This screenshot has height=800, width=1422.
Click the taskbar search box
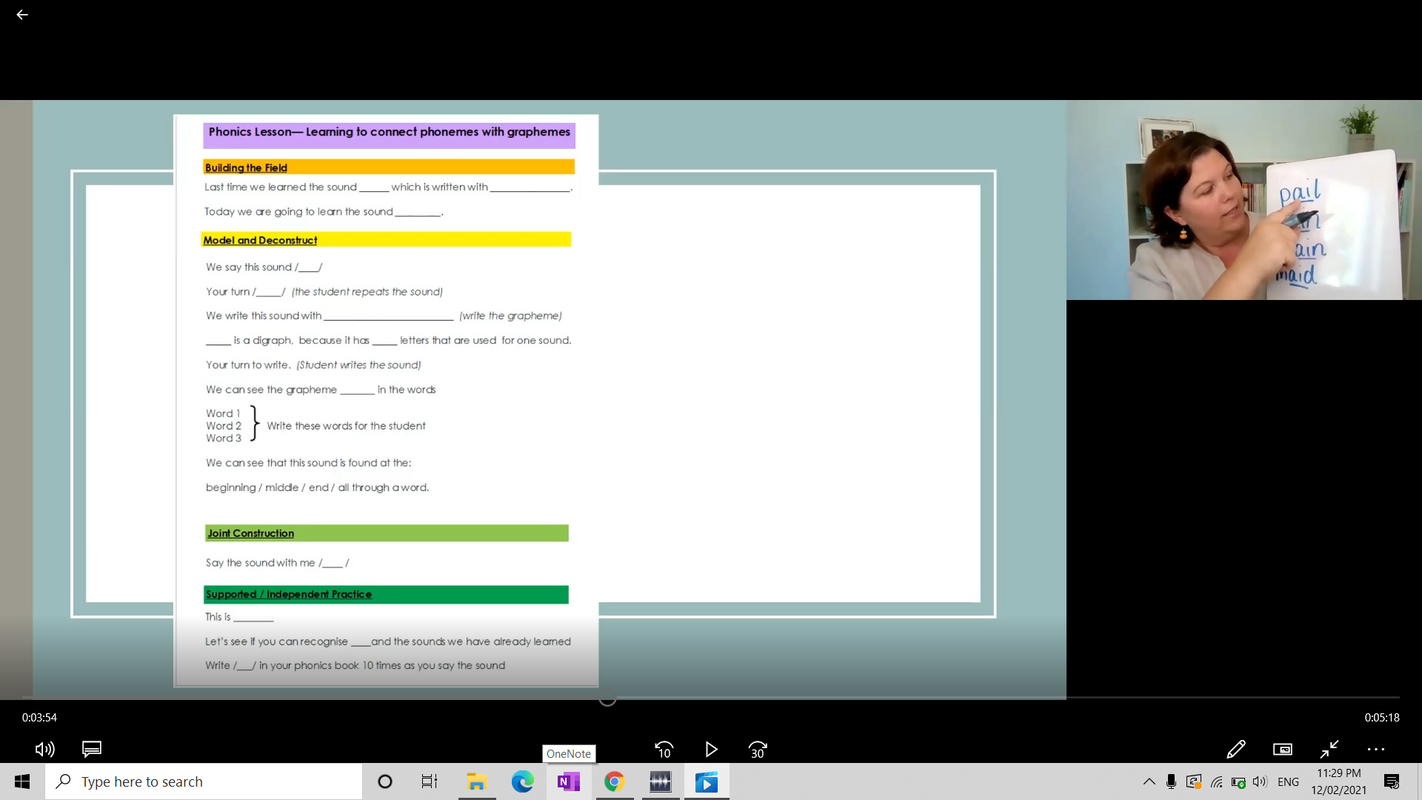(204, 782)
